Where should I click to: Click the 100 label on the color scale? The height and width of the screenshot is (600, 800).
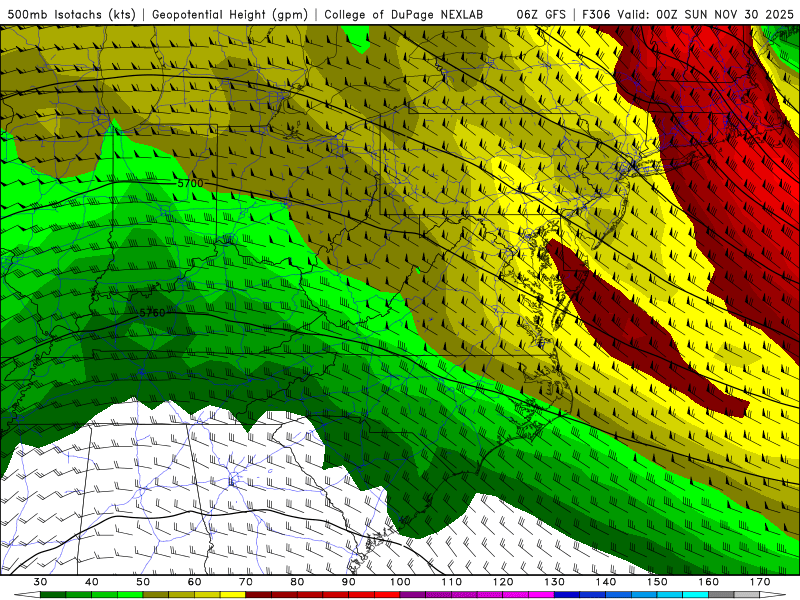(x=400, y=582)
